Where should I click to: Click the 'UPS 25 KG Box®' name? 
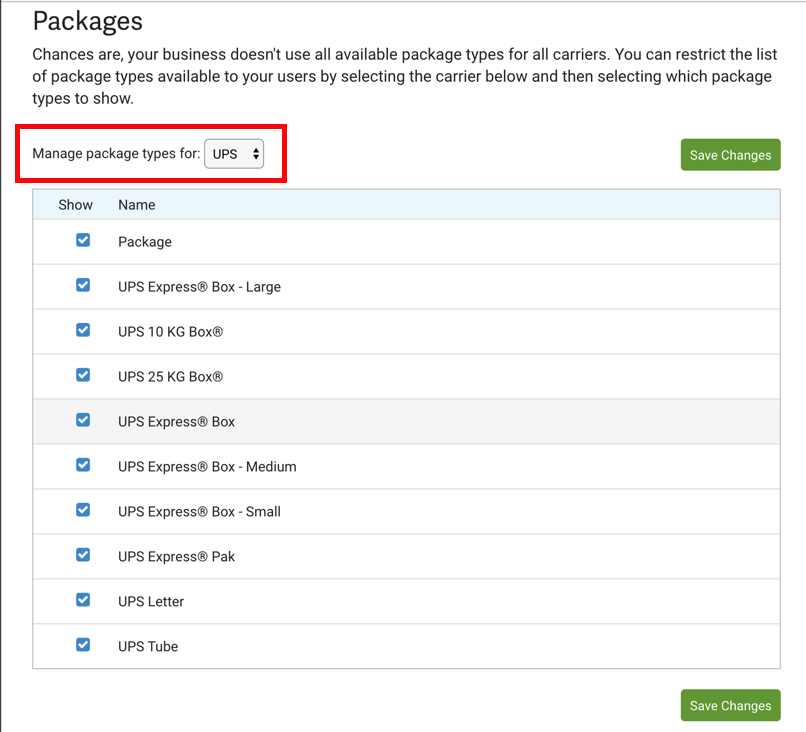pos(171,377)
